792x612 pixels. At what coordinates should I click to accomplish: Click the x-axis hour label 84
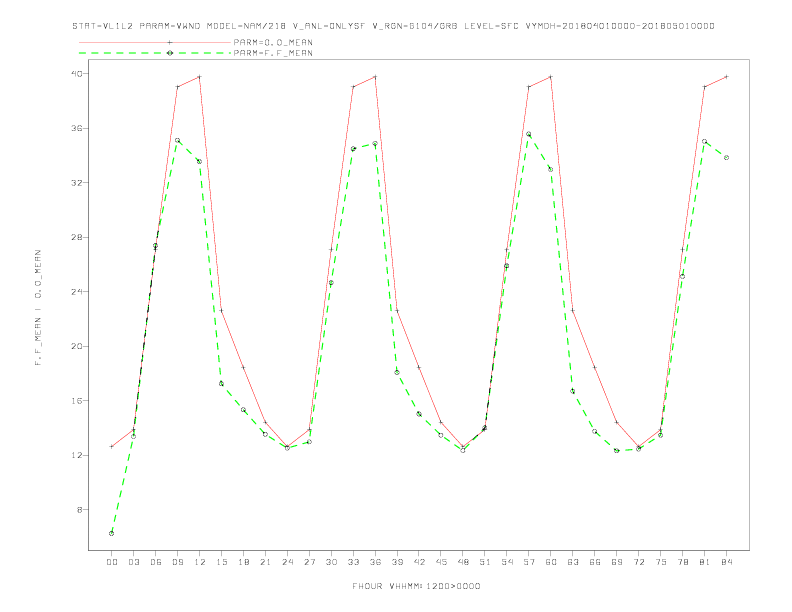coord(727,562)
